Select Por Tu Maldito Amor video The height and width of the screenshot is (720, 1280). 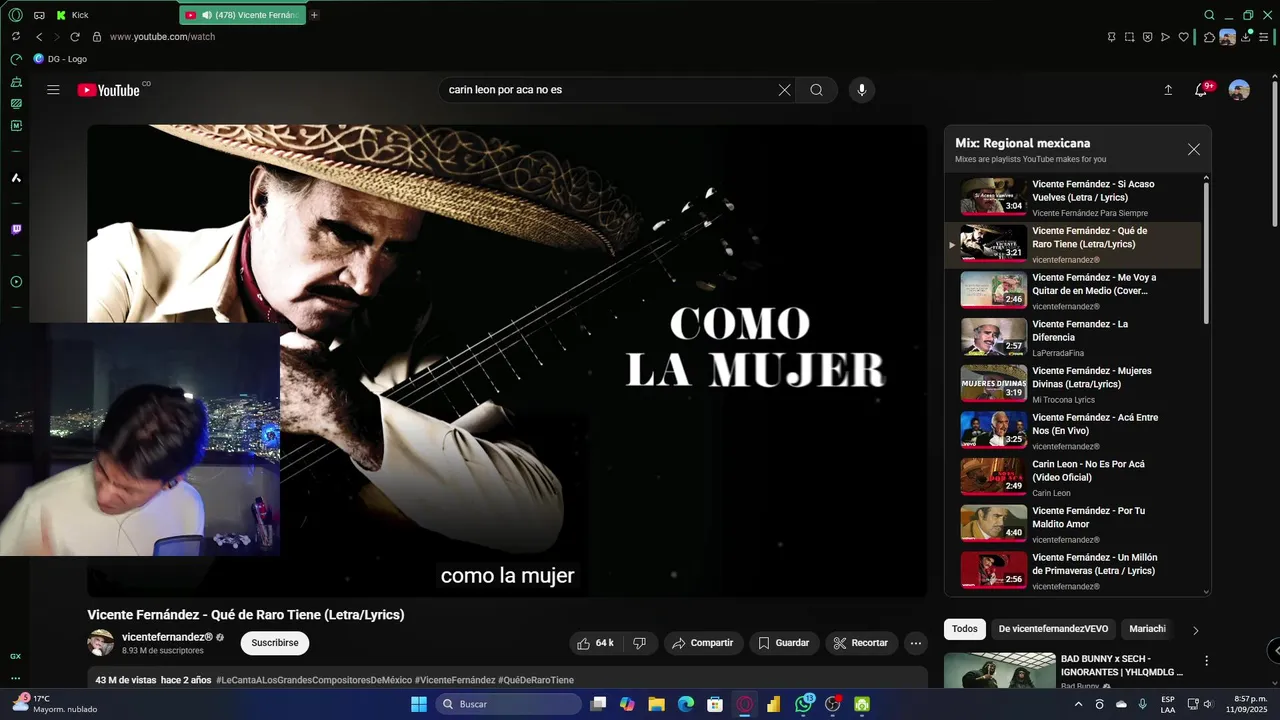[1073, 523]
